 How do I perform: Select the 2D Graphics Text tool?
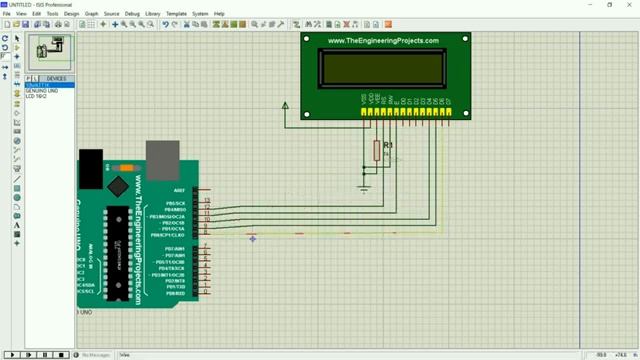(17, 225)
